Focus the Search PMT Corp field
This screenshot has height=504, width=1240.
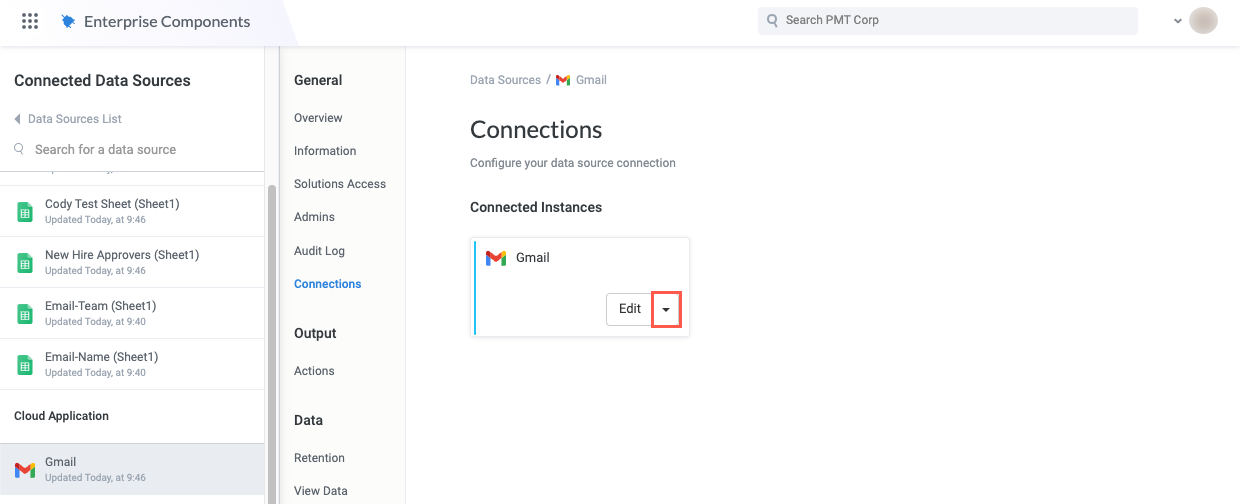pos(947,20)
